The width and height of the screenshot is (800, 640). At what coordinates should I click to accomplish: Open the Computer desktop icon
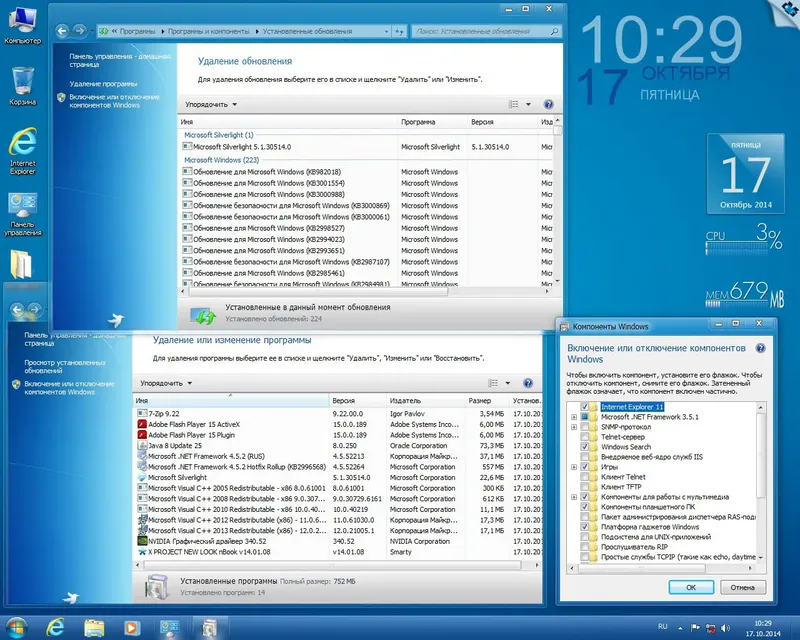coord(22,24)
